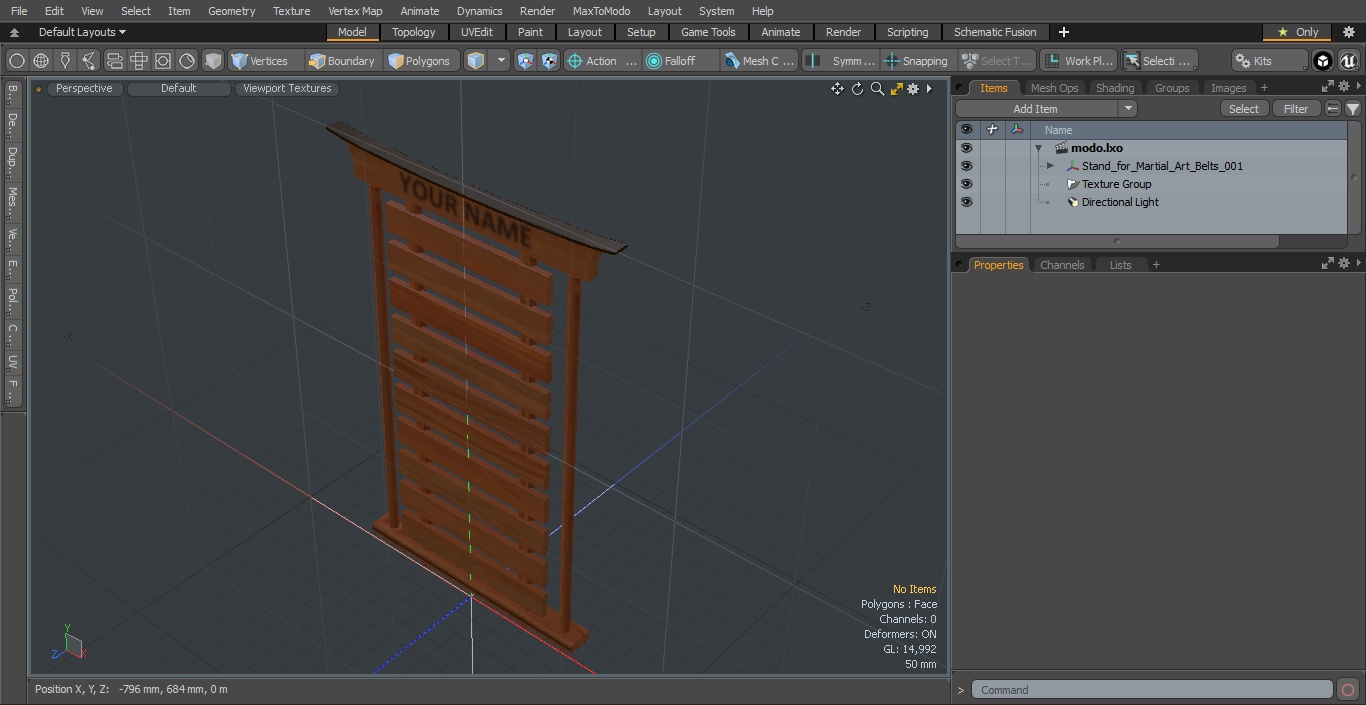Open the Selection options button
The width and height of the screenshot is (1366, 705).
click(1158, 61)
